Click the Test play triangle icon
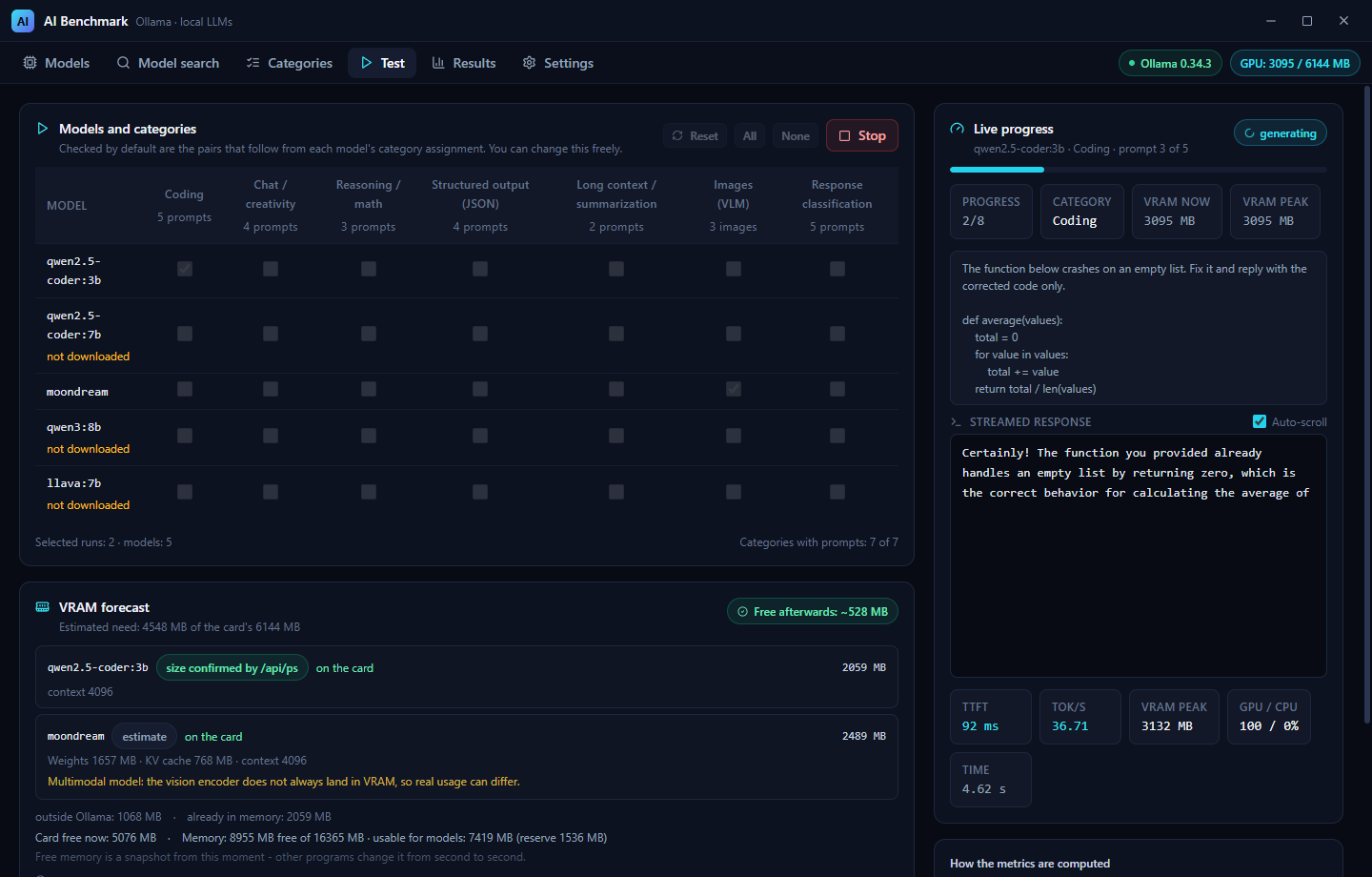The height and width of the screenshot is (877, 1372). tap(366, 63)
